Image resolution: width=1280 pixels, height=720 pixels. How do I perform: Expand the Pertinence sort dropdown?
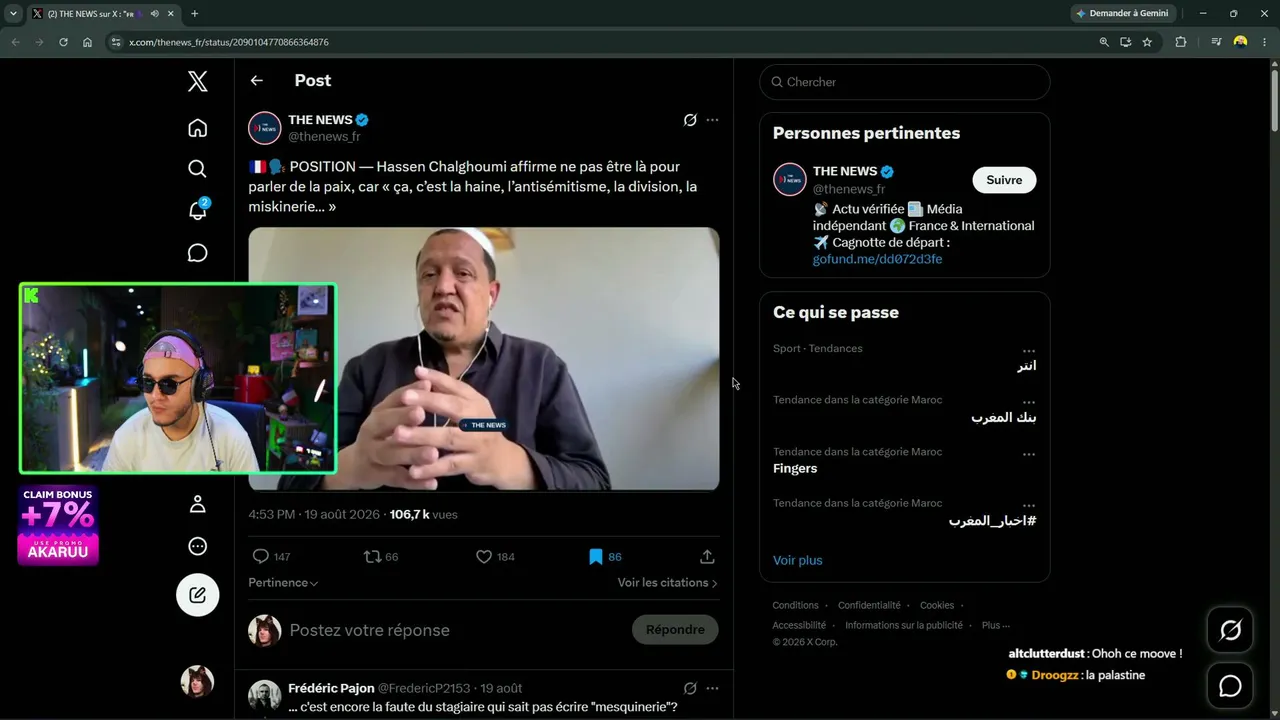pyautogui.click(x=283, y=582)
